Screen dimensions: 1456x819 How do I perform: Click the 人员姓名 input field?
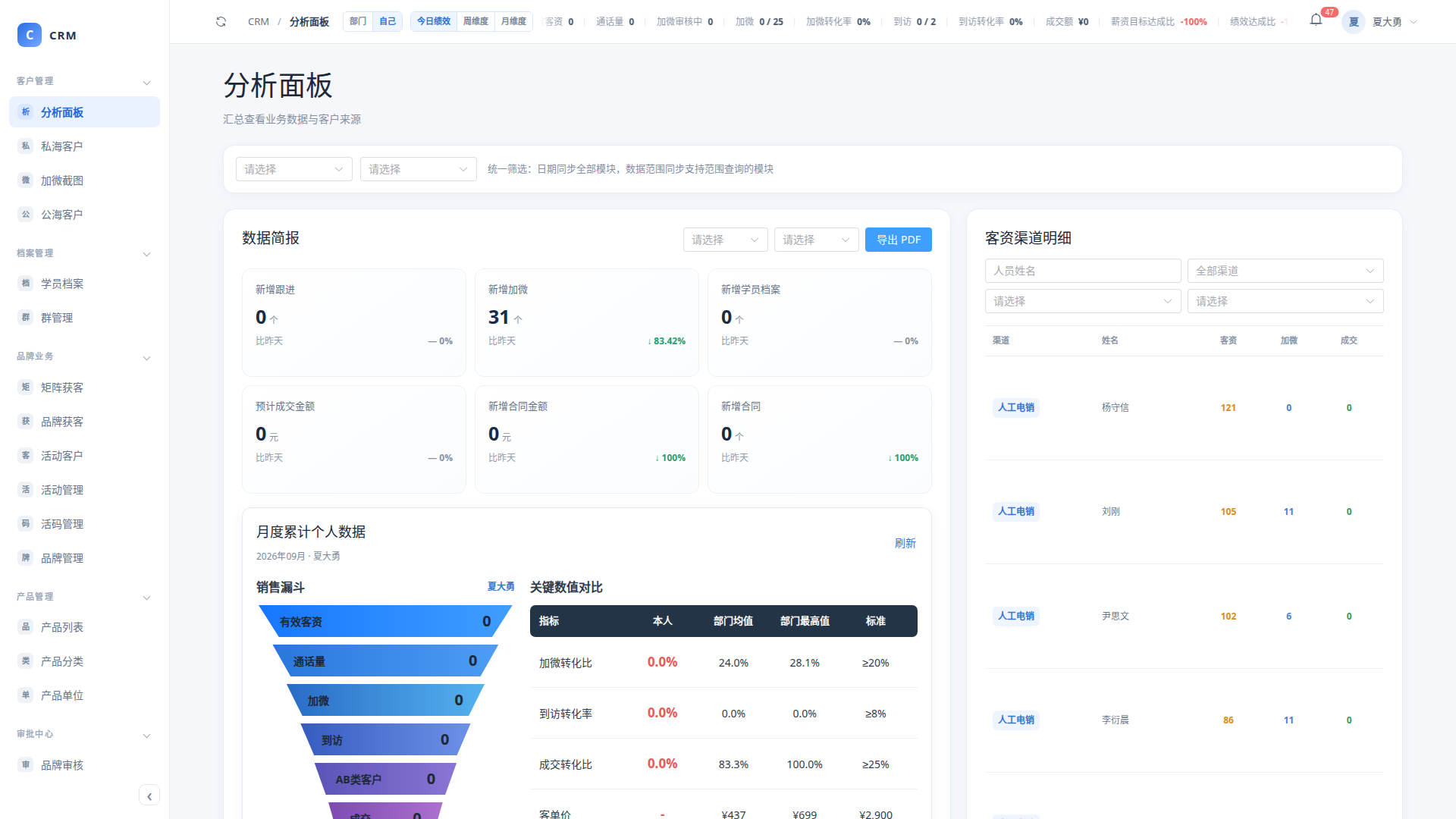pos(1083,271)
